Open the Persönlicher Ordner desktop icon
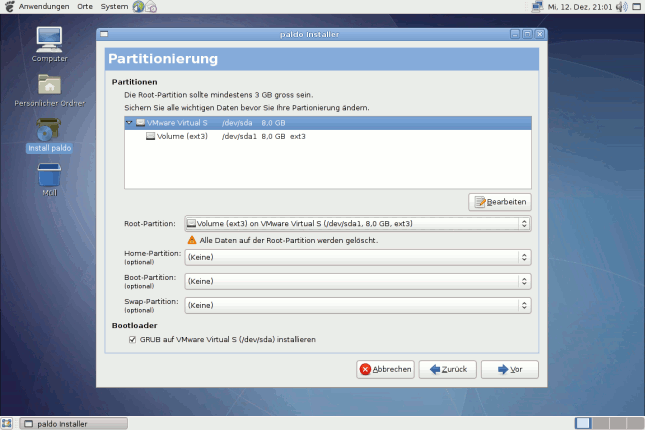The width and height of the screenshot is (645, 430). coord(49,91)
